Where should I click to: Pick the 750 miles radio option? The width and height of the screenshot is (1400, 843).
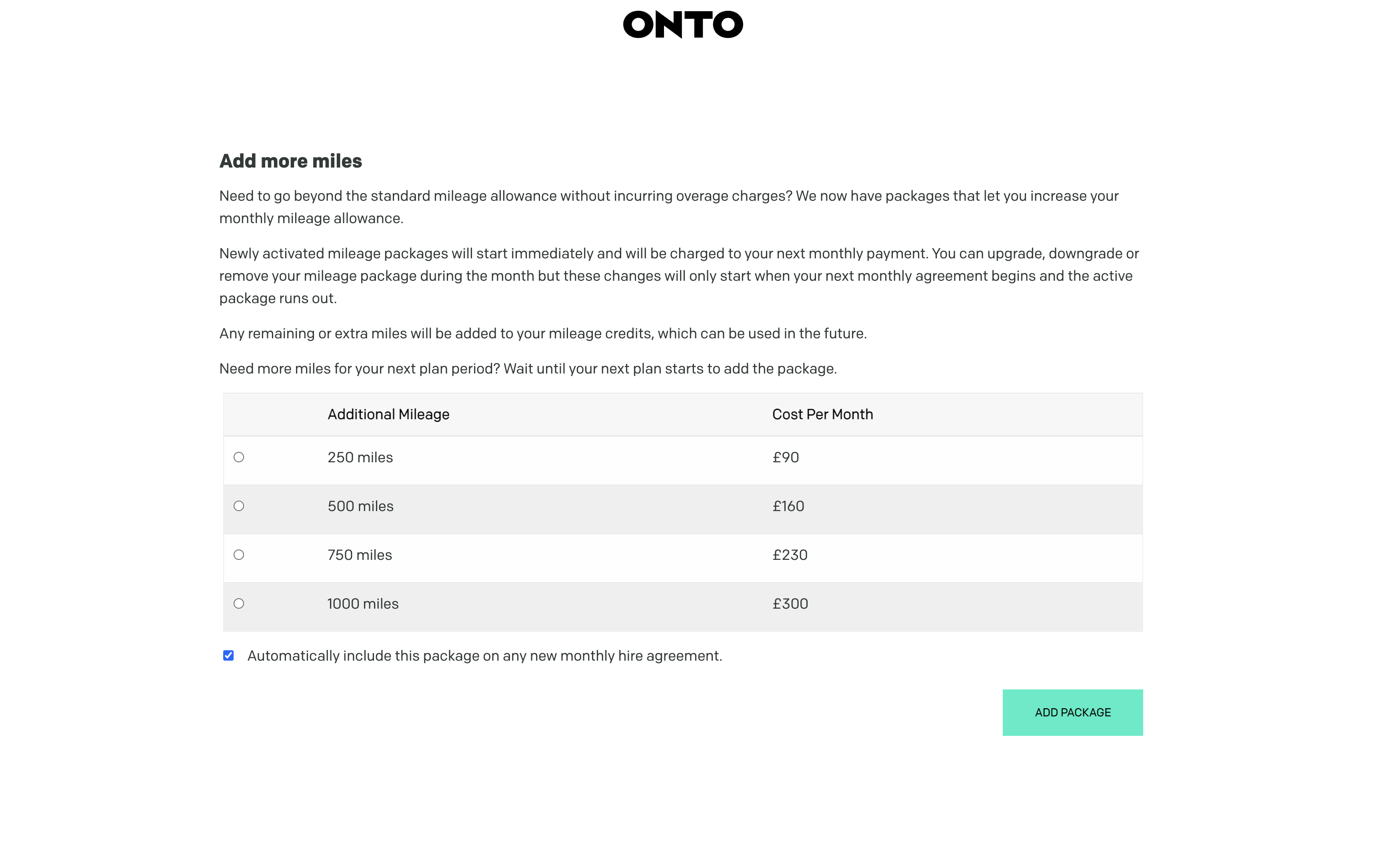[239, 555]
